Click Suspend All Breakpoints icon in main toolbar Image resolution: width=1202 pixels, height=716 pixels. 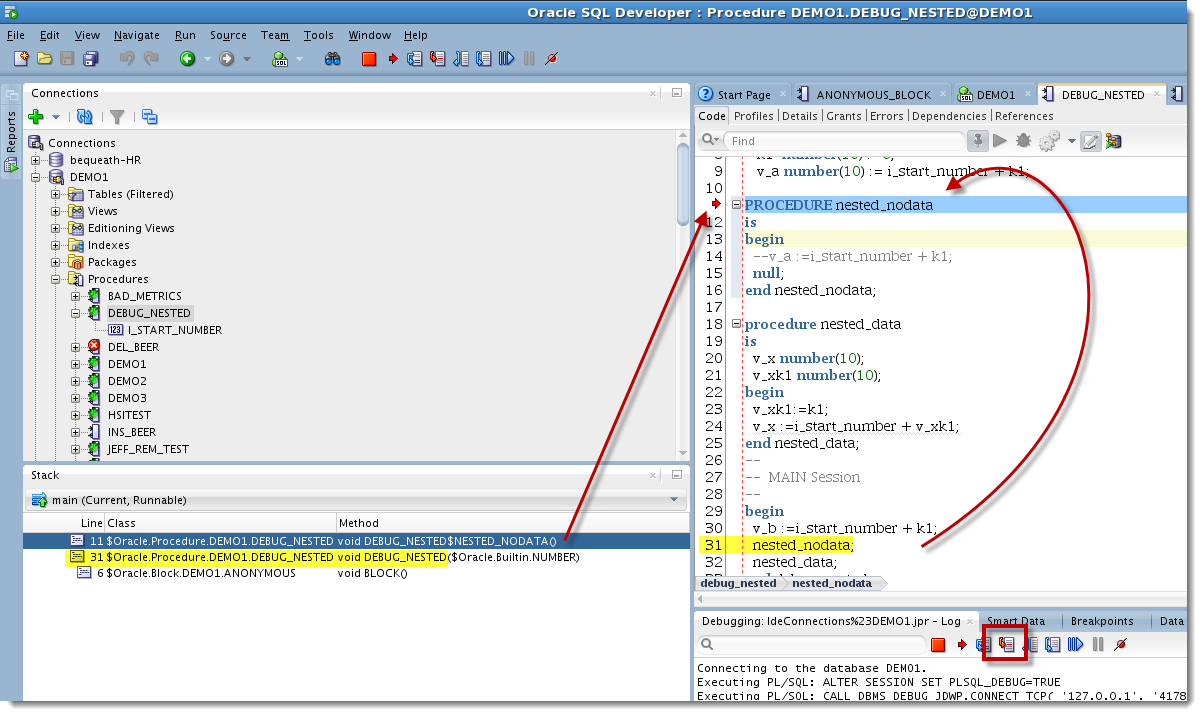551,59
